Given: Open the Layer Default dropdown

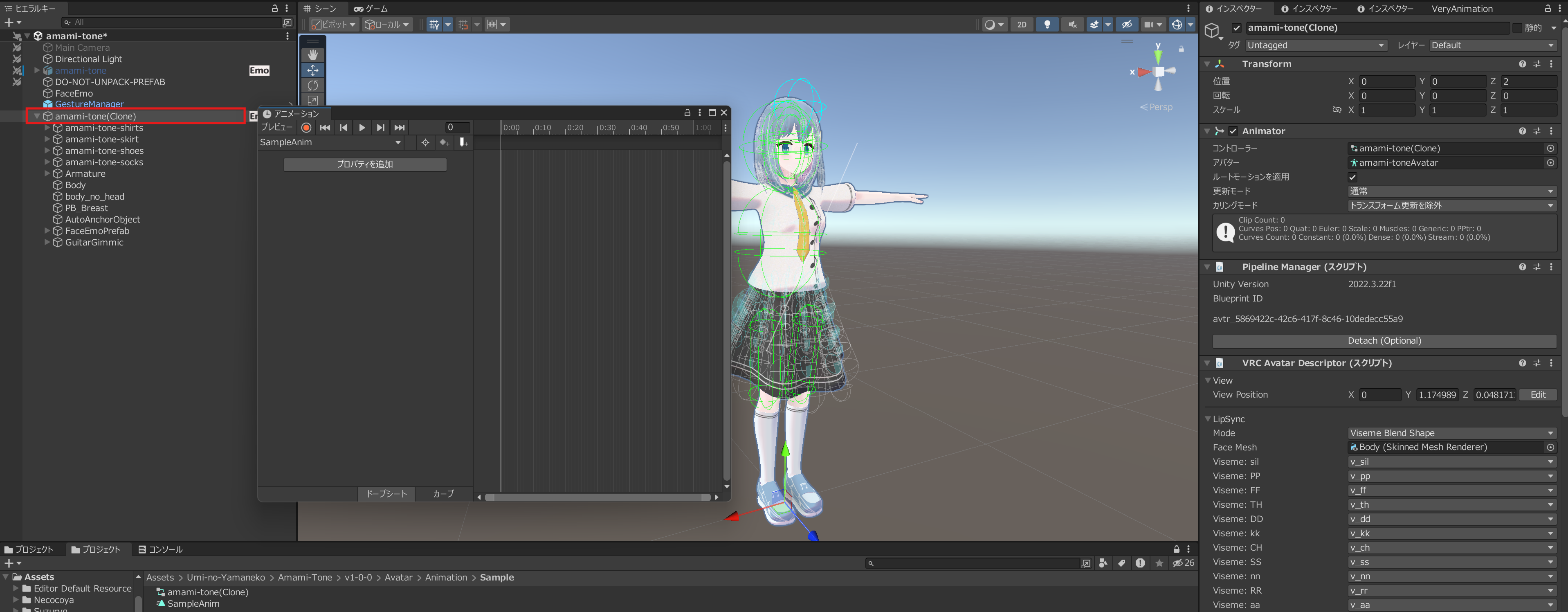Looking at the screenshot, I should click(x=1492, y=45).
